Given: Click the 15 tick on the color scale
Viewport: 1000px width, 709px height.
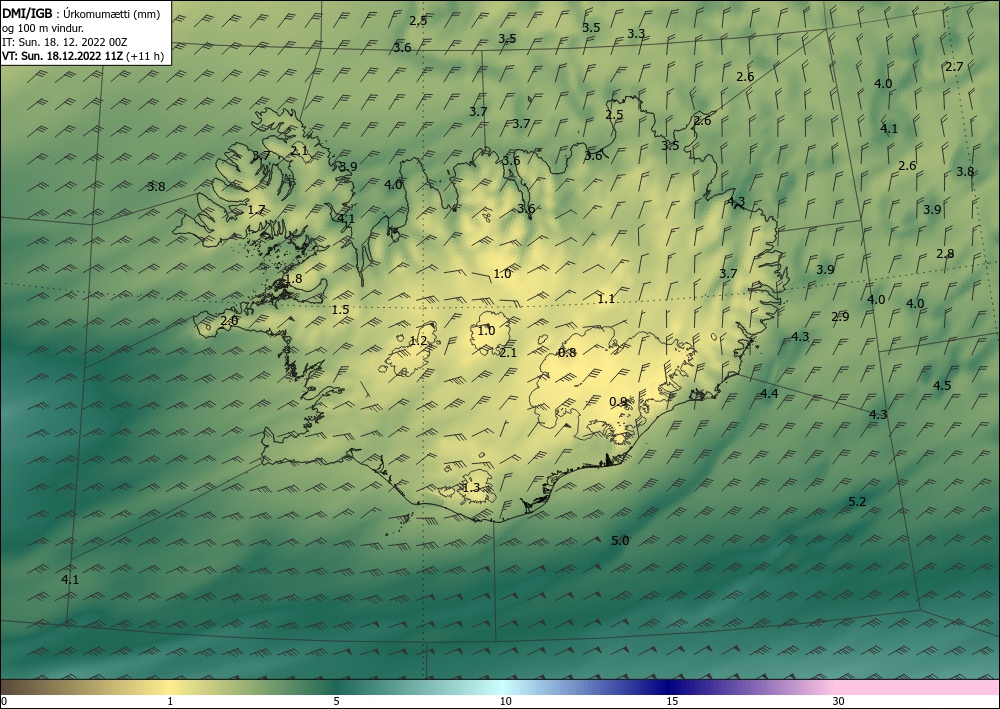Looking at the screenshot, I should (x=672, y=701).
